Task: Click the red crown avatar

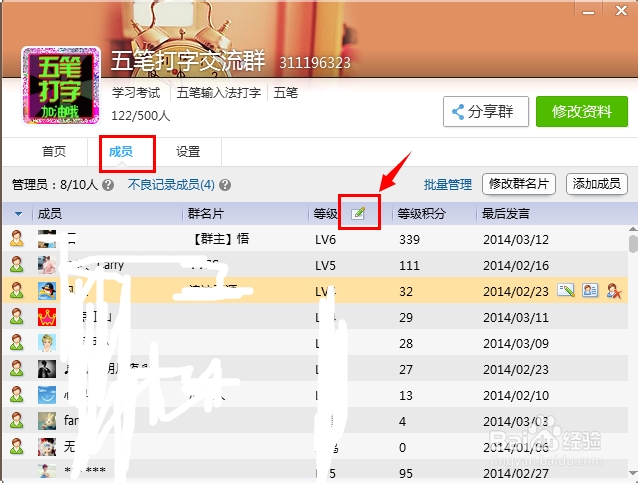Action: click(47, 317)
